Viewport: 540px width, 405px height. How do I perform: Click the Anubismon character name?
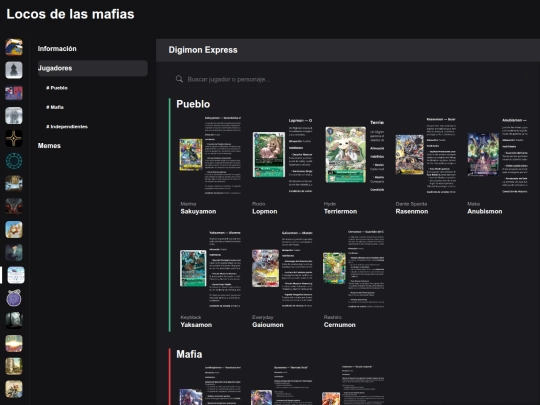(x=485, y=211)
